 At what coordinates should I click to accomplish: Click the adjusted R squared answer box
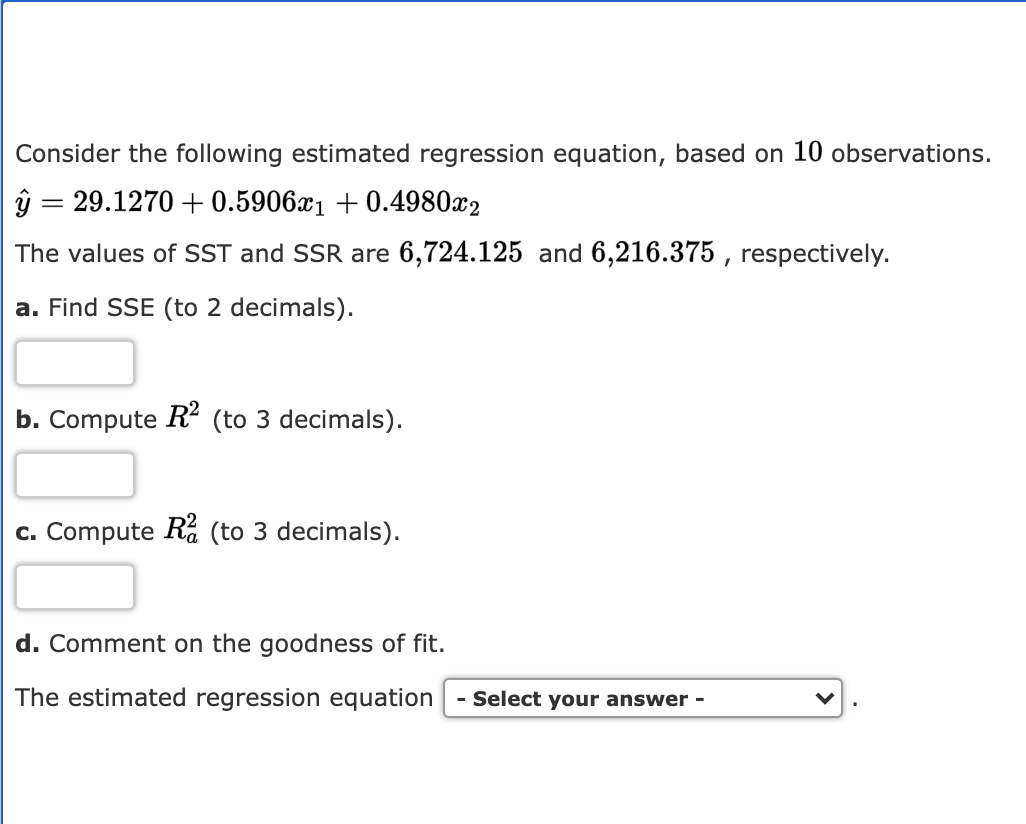click(x=74, y=586)
